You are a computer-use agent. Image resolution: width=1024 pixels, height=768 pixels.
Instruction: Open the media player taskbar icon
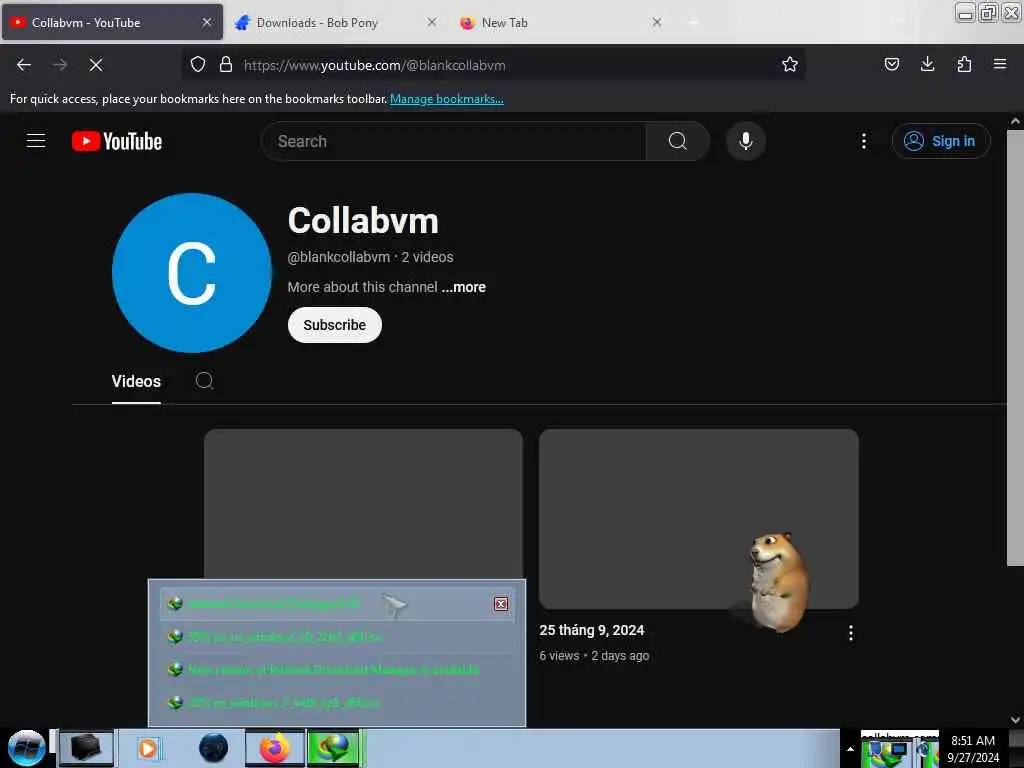coord(148,748)
